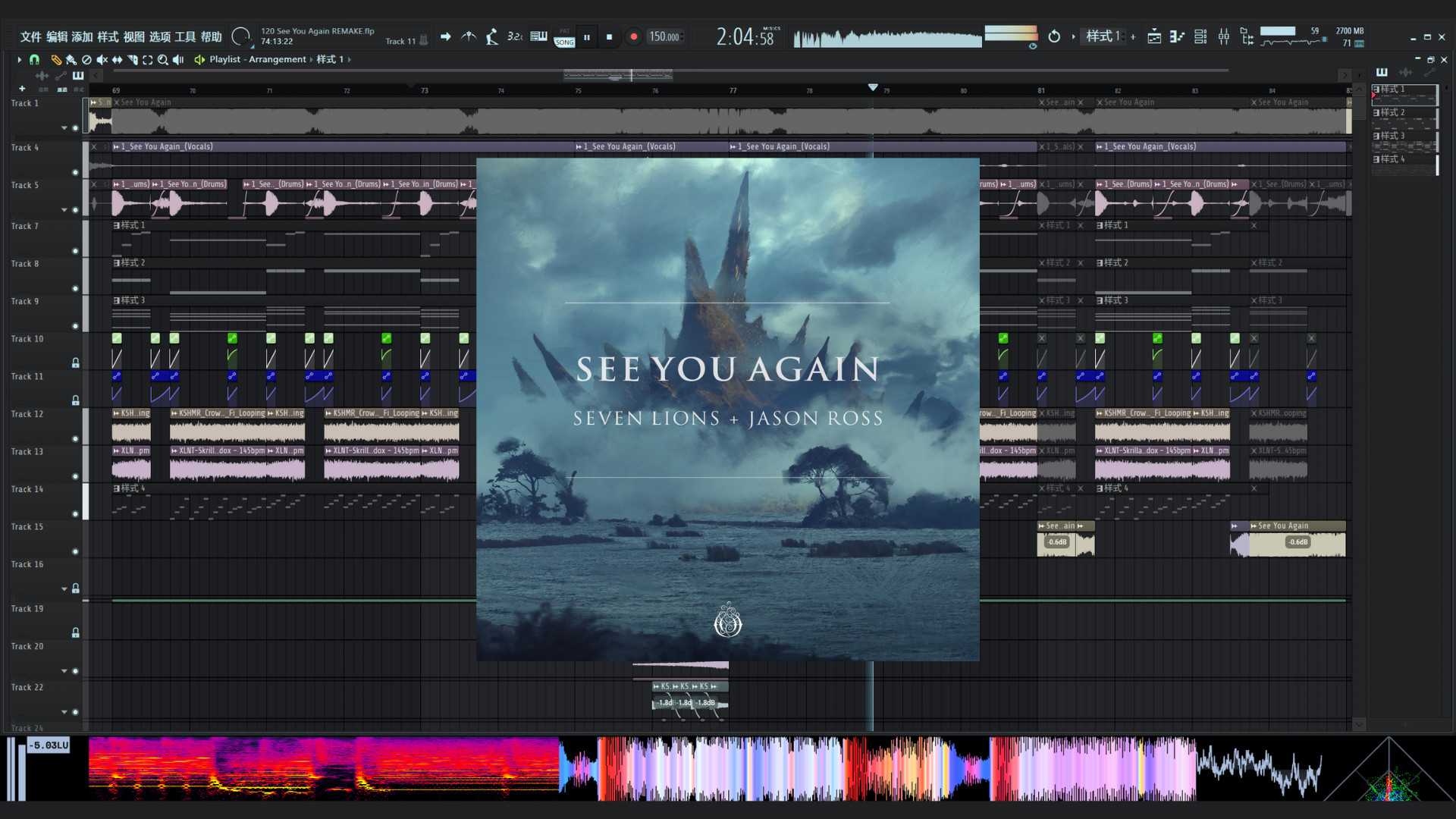The height and width of the screenshot is (819, 1456).
Task: Mute Track 4 with its green dot
Action: [x=75, y=172]
